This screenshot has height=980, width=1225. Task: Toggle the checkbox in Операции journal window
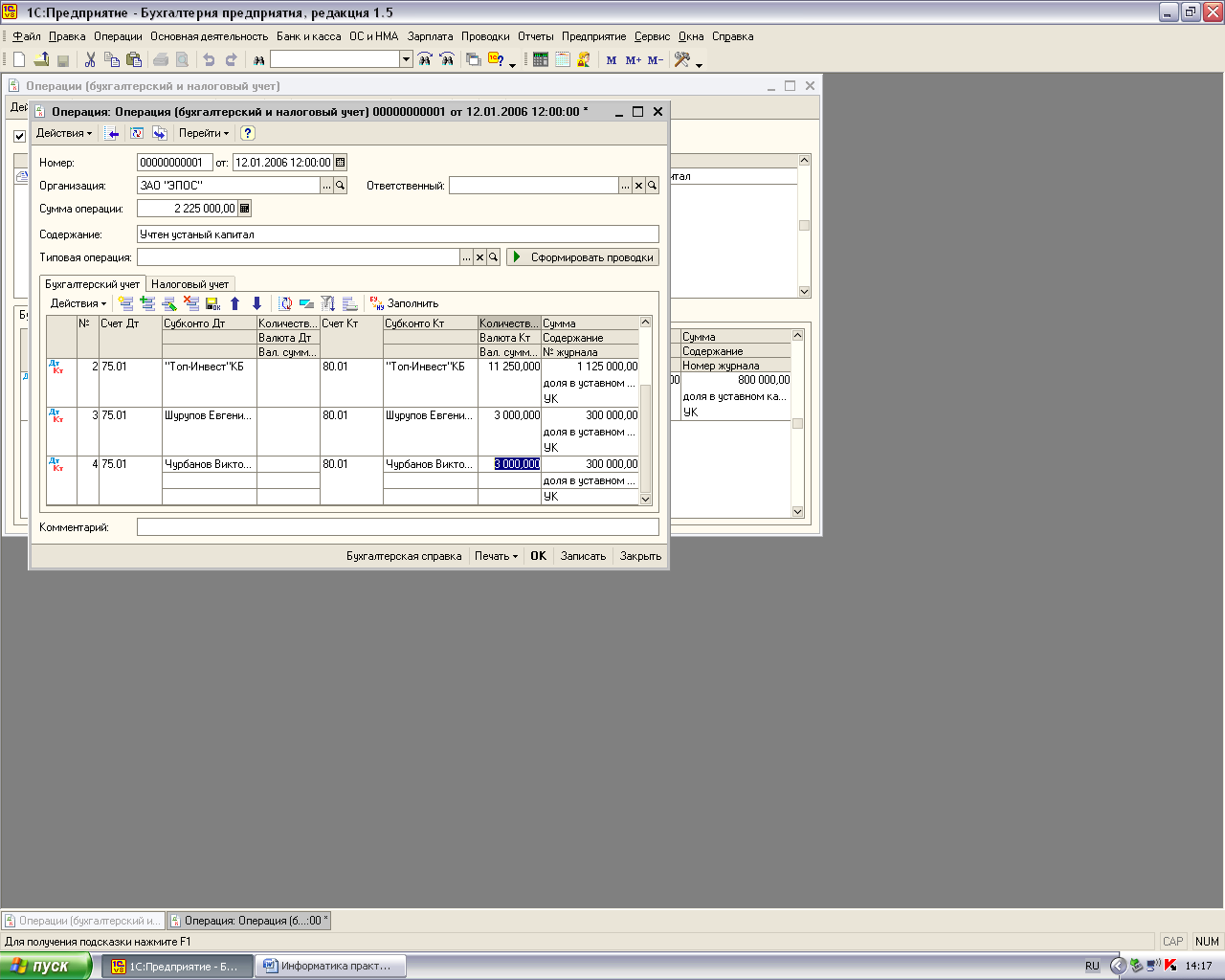tap(19, 136)
